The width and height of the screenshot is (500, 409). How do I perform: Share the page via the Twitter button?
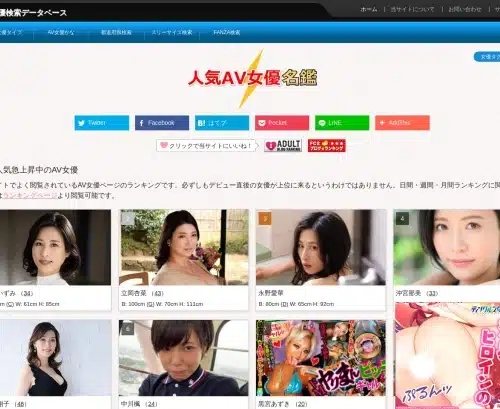click(102, 123)
